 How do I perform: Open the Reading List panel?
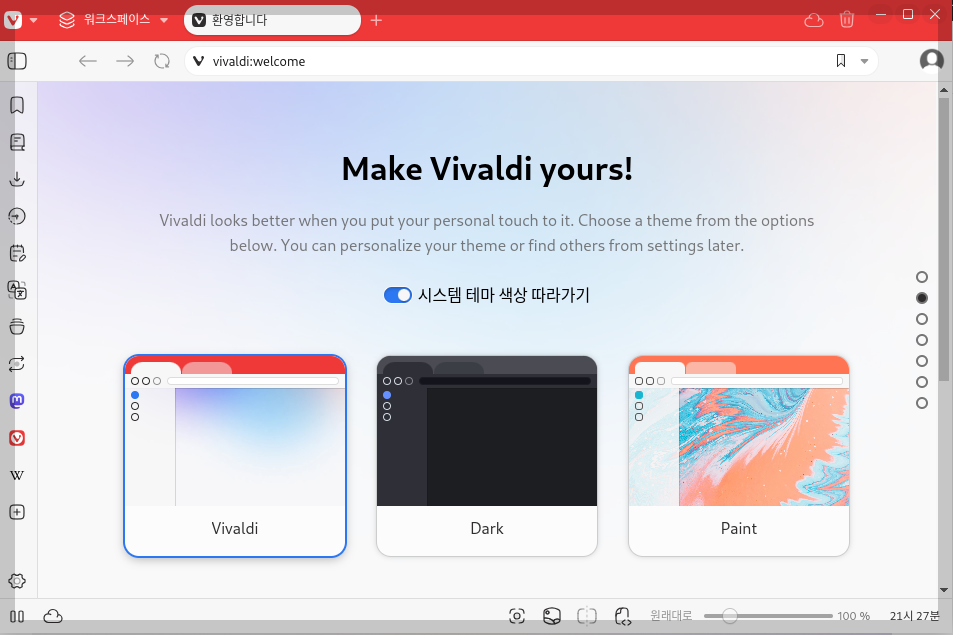(17, 142)
